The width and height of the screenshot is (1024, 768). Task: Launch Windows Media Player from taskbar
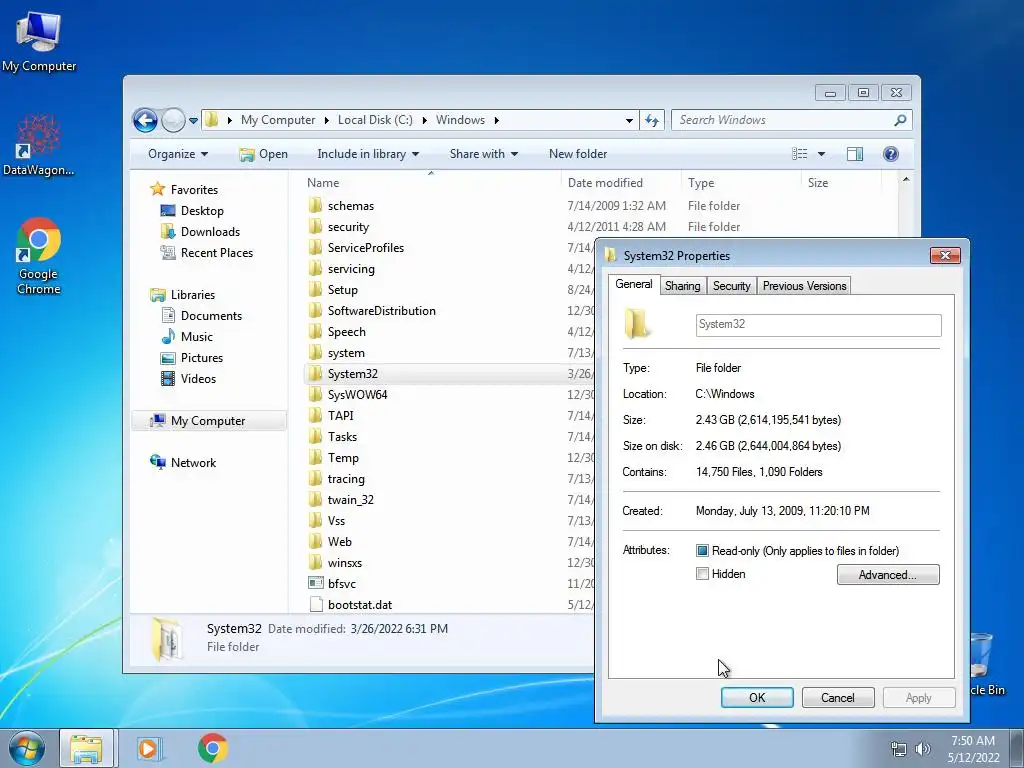(x=149, y=748)
